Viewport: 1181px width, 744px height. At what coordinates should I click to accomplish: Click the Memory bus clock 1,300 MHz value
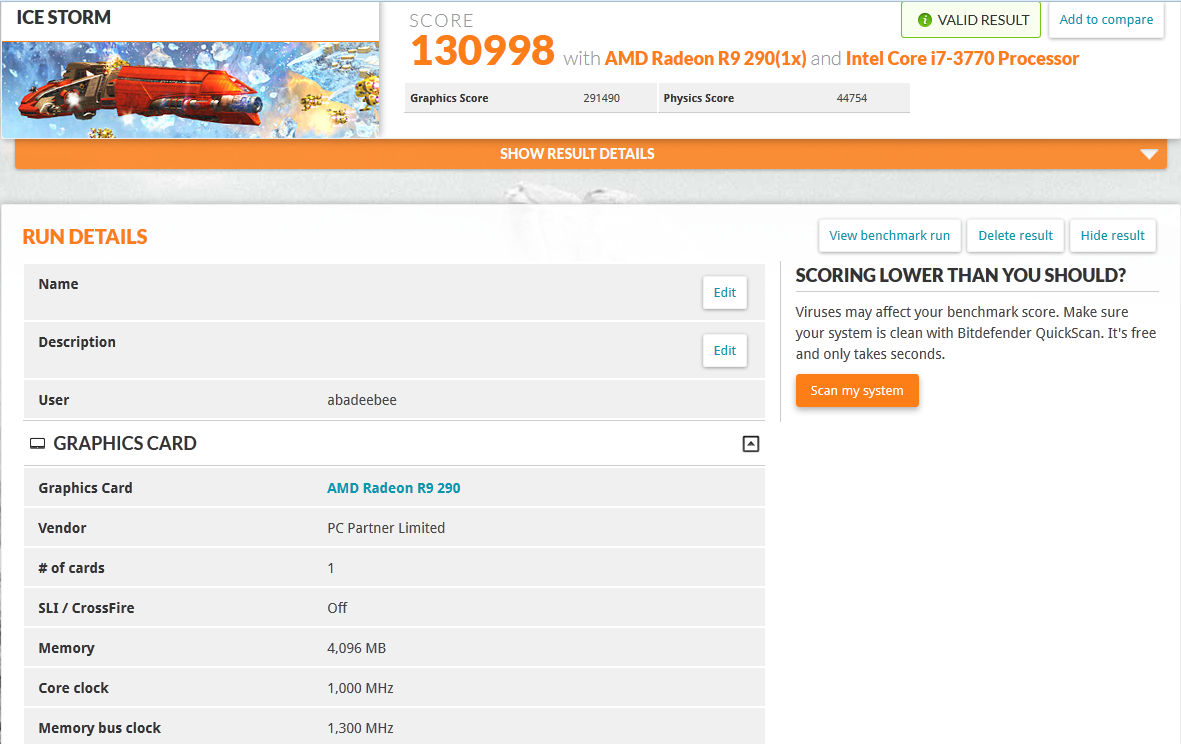coord(360,727)
